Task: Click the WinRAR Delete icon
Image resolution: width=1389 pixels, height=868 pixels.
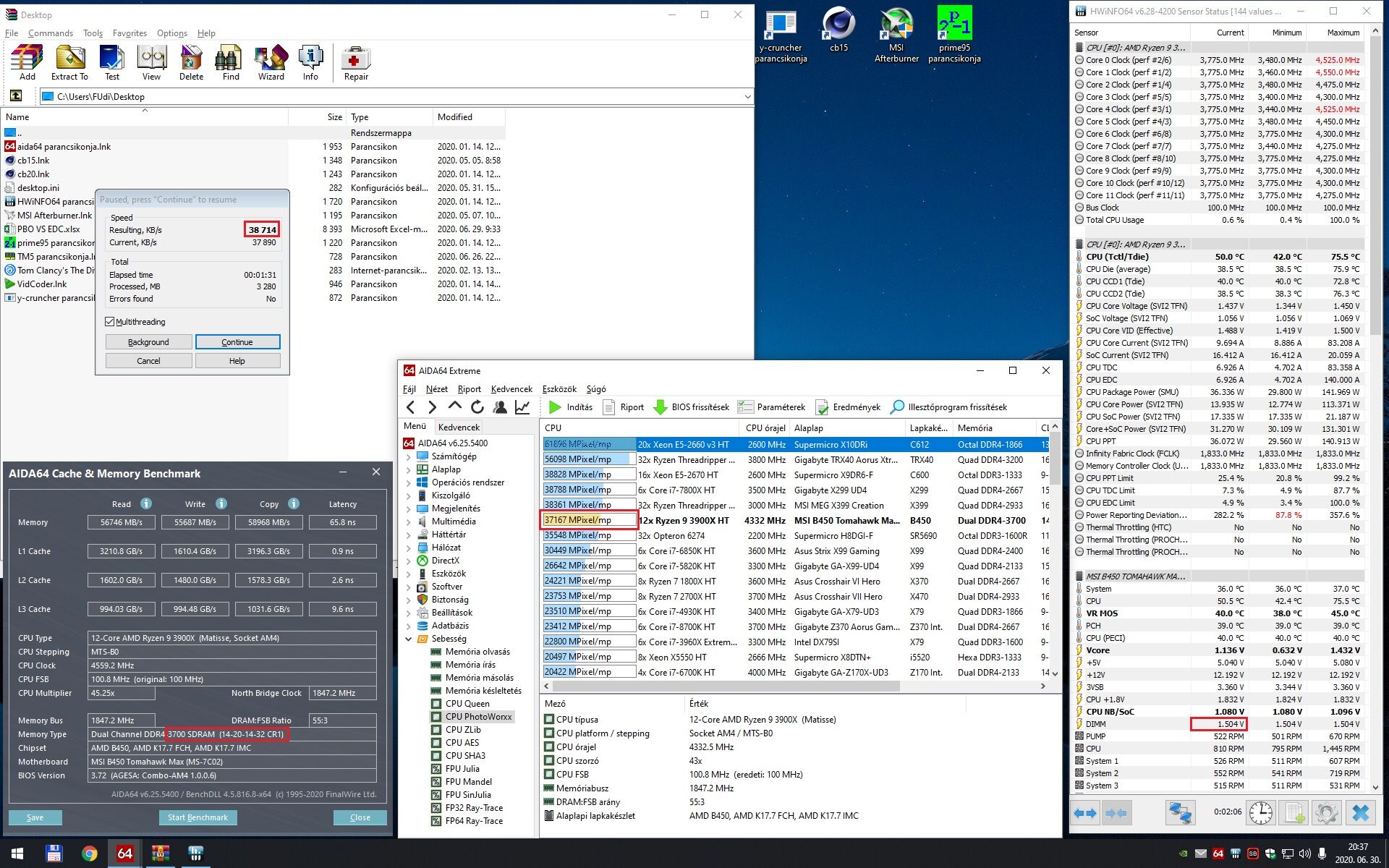Action: (x=191, y=62)
